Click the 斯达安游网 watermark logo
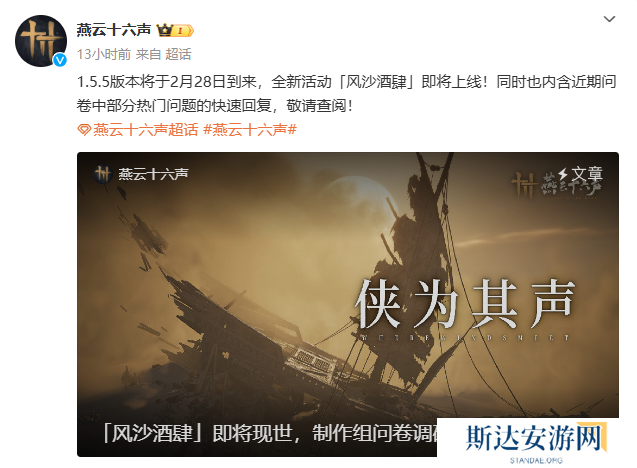The width and height of the screenshot is (637, 468). 536,438
